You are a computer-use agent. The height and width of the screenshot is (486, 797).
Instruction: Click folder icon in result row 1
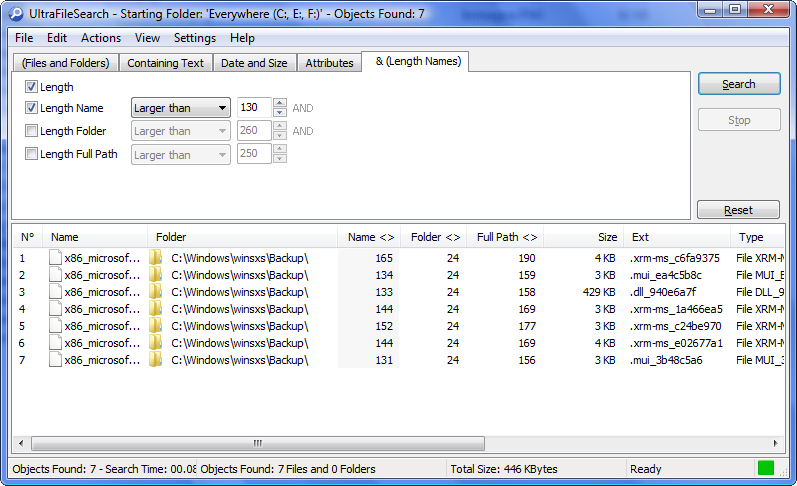tap(156, 257)
